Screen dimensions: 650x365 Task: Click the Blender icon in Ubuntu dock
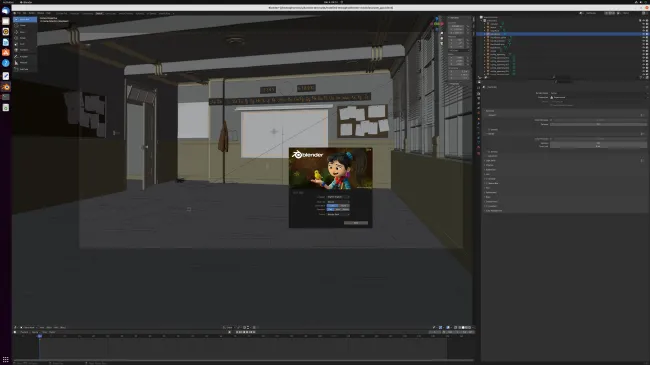[6, 87]
